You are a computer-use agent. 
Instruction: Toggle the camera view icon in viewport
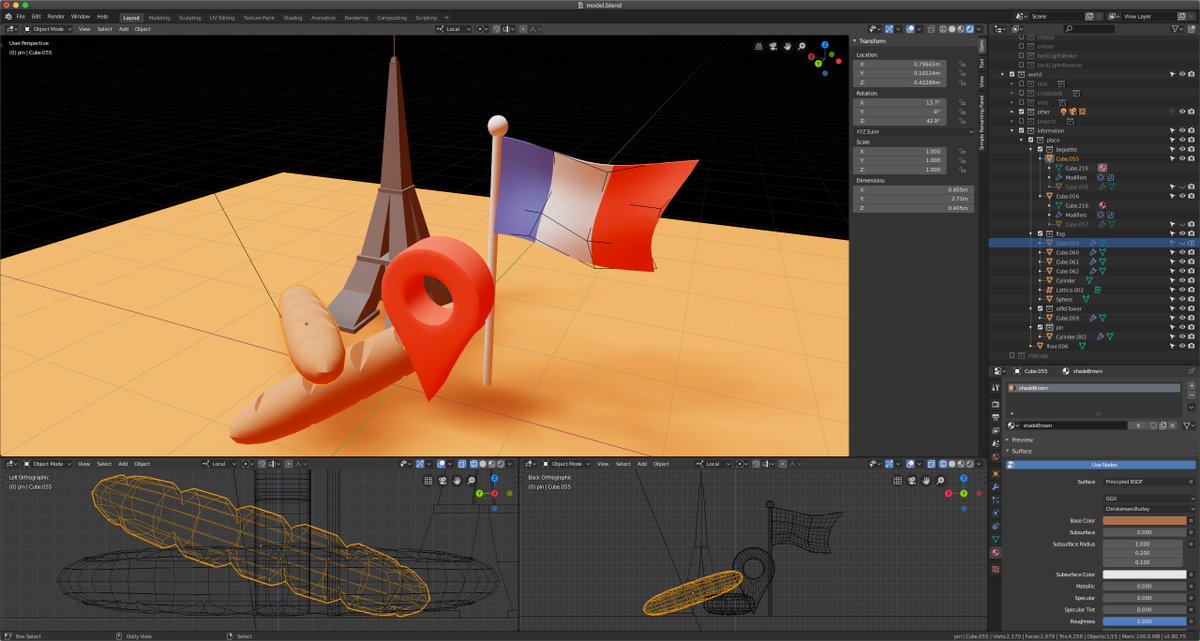click(x=773, y=46)
